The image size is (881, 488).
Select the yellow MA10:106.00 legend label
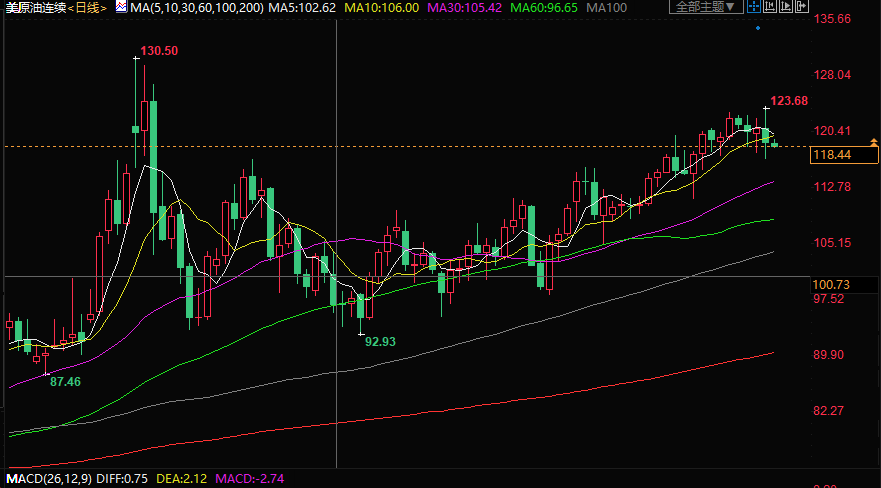(381, 8)
